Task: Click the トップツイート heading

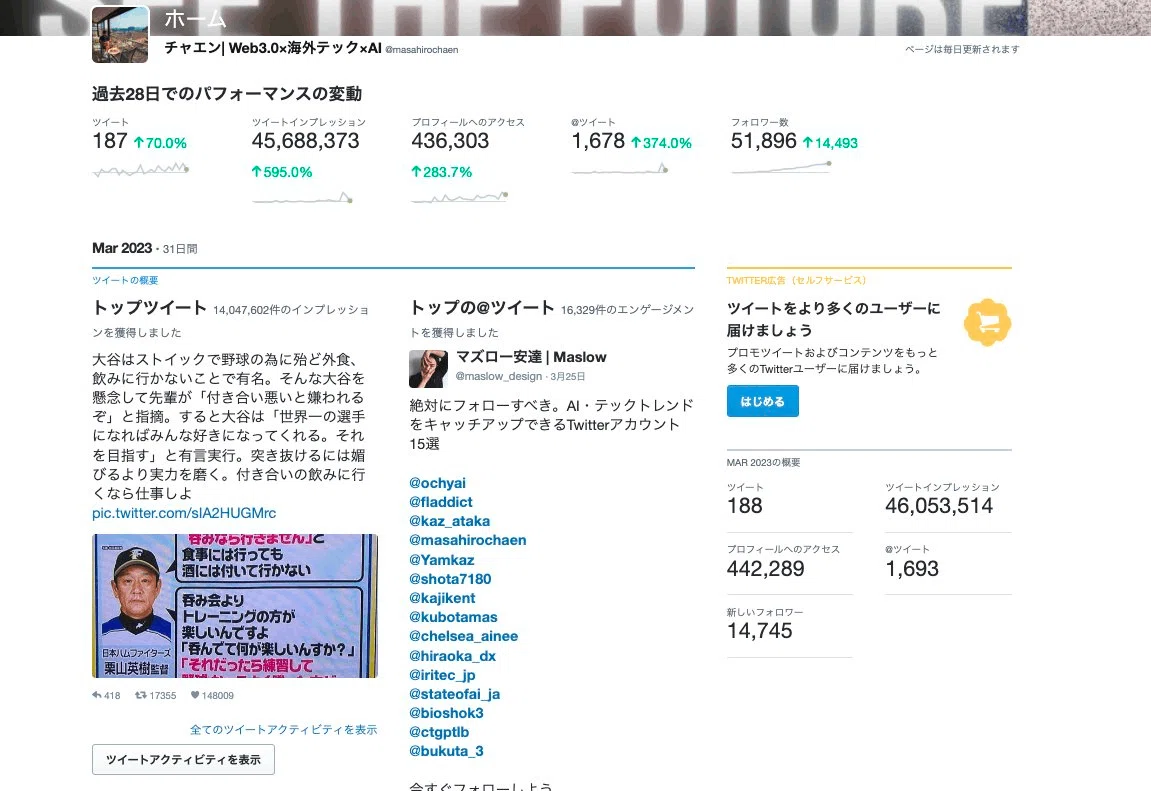Action: click(149, 307)
